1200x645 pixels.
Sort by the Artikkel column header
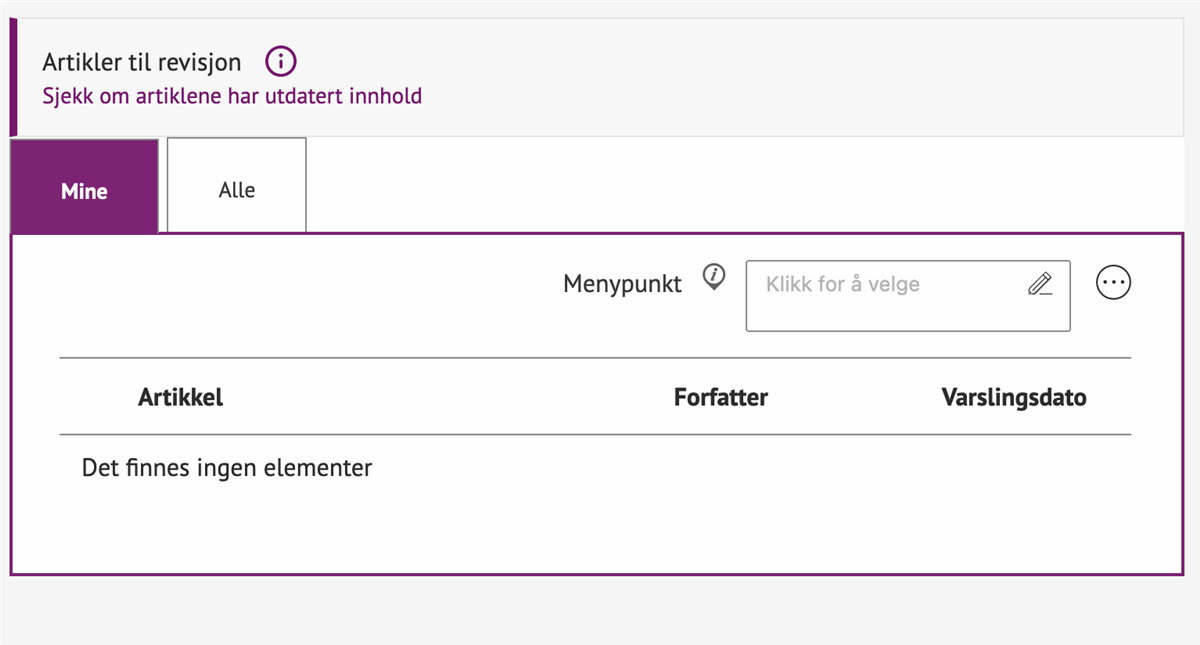[180, 397]
